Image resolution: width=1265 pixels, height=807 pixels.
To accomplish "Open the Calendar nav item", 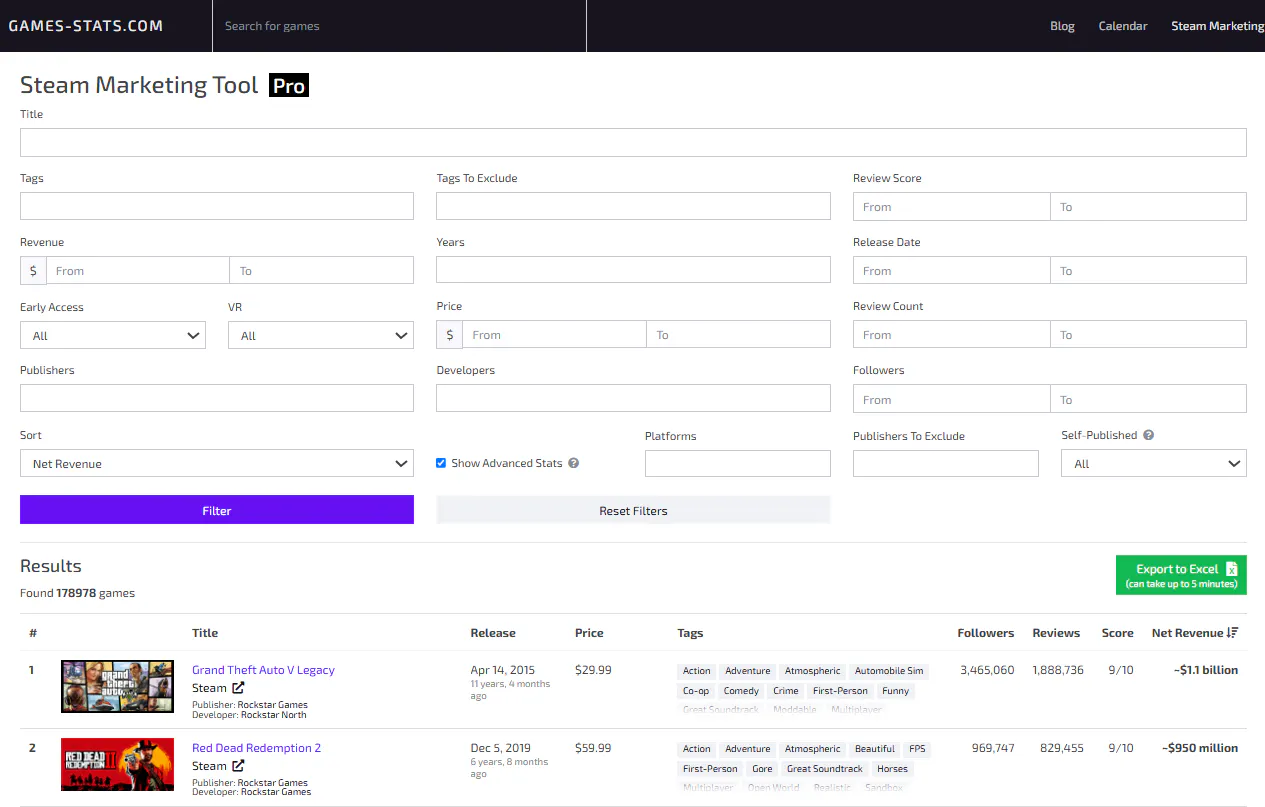I will point(1123,26).
